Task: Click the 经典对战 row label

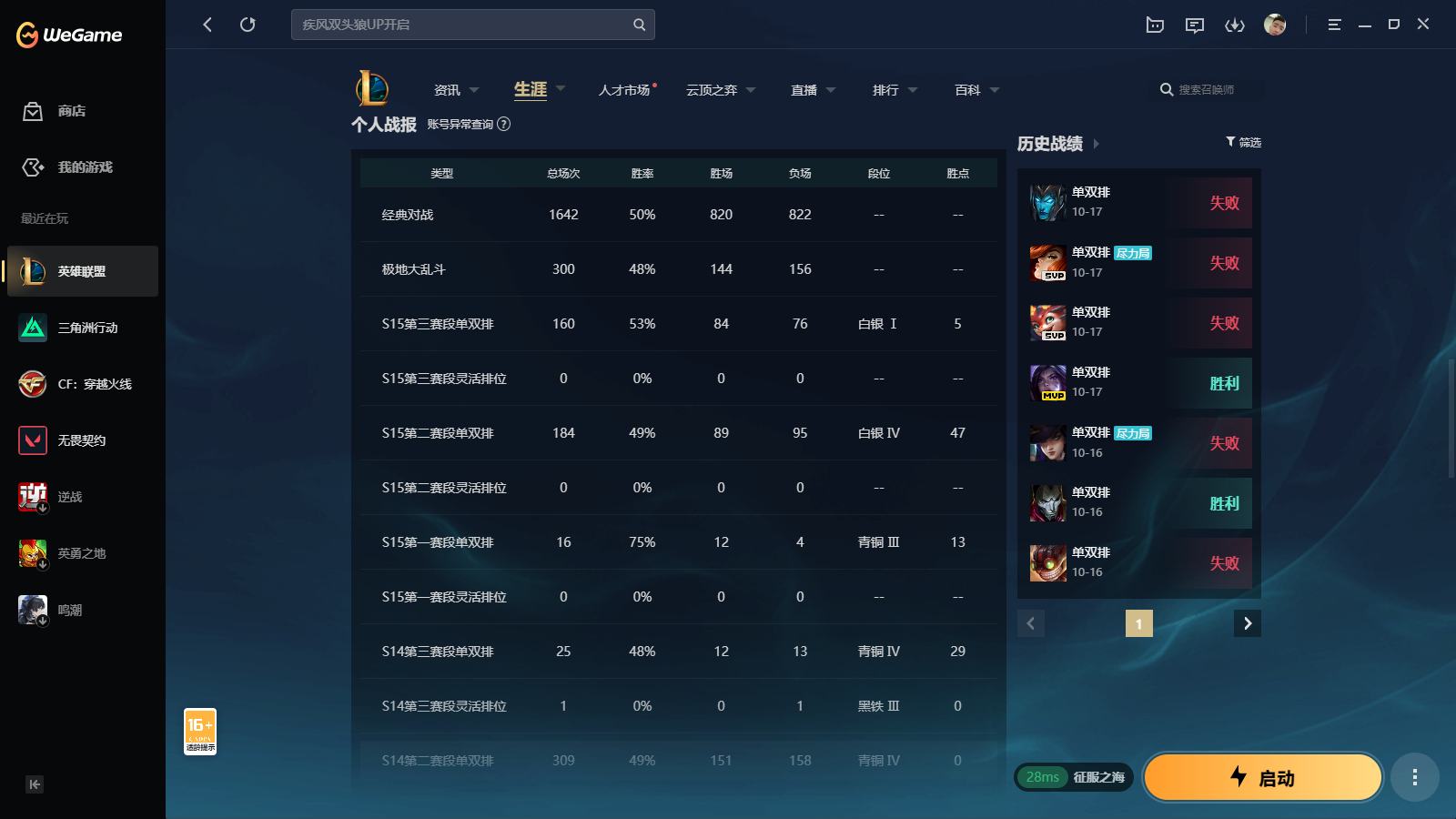Action: 408,215
